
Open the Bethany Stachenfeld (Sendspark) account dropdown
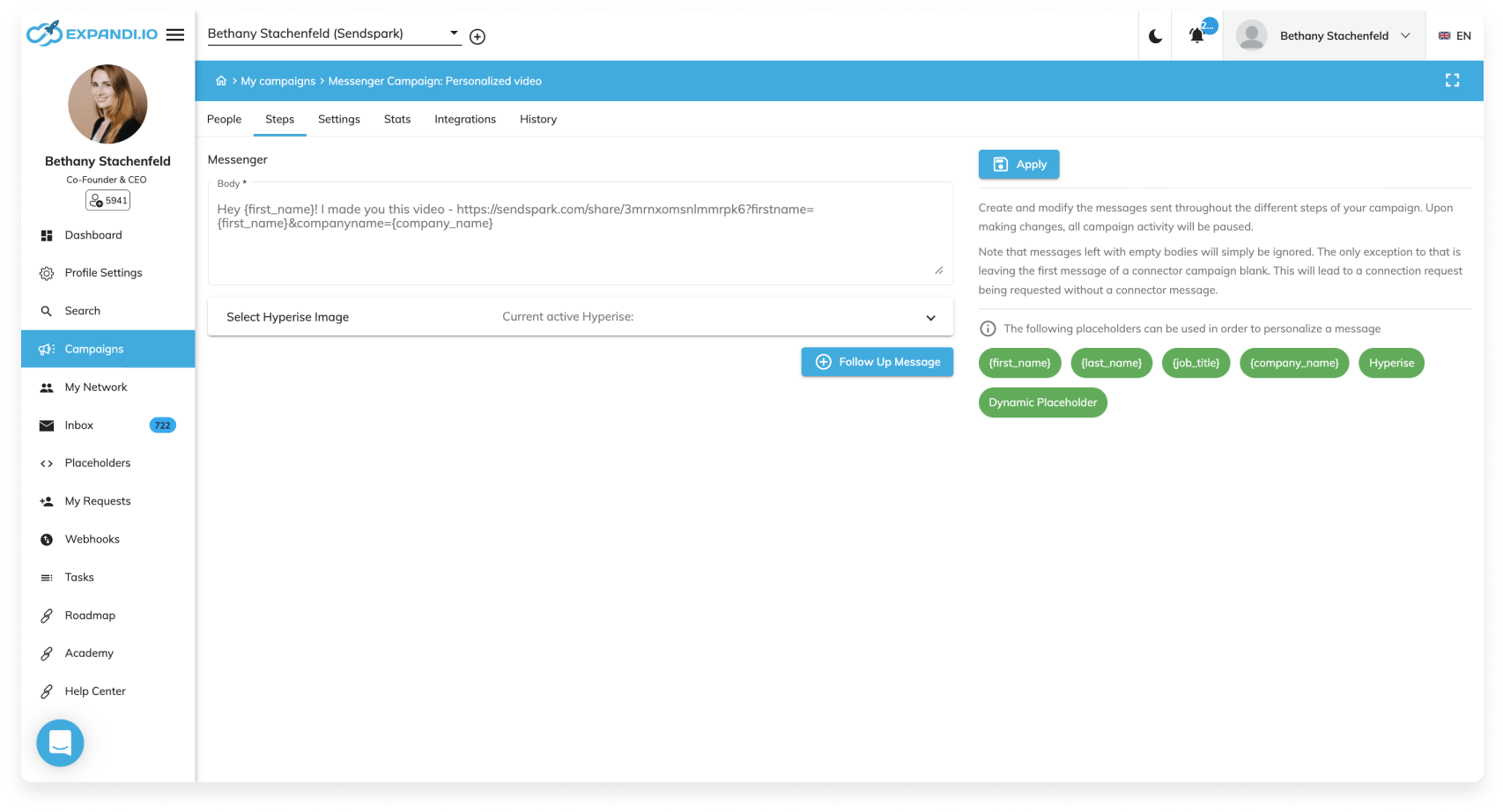click(x=333, y=33)
